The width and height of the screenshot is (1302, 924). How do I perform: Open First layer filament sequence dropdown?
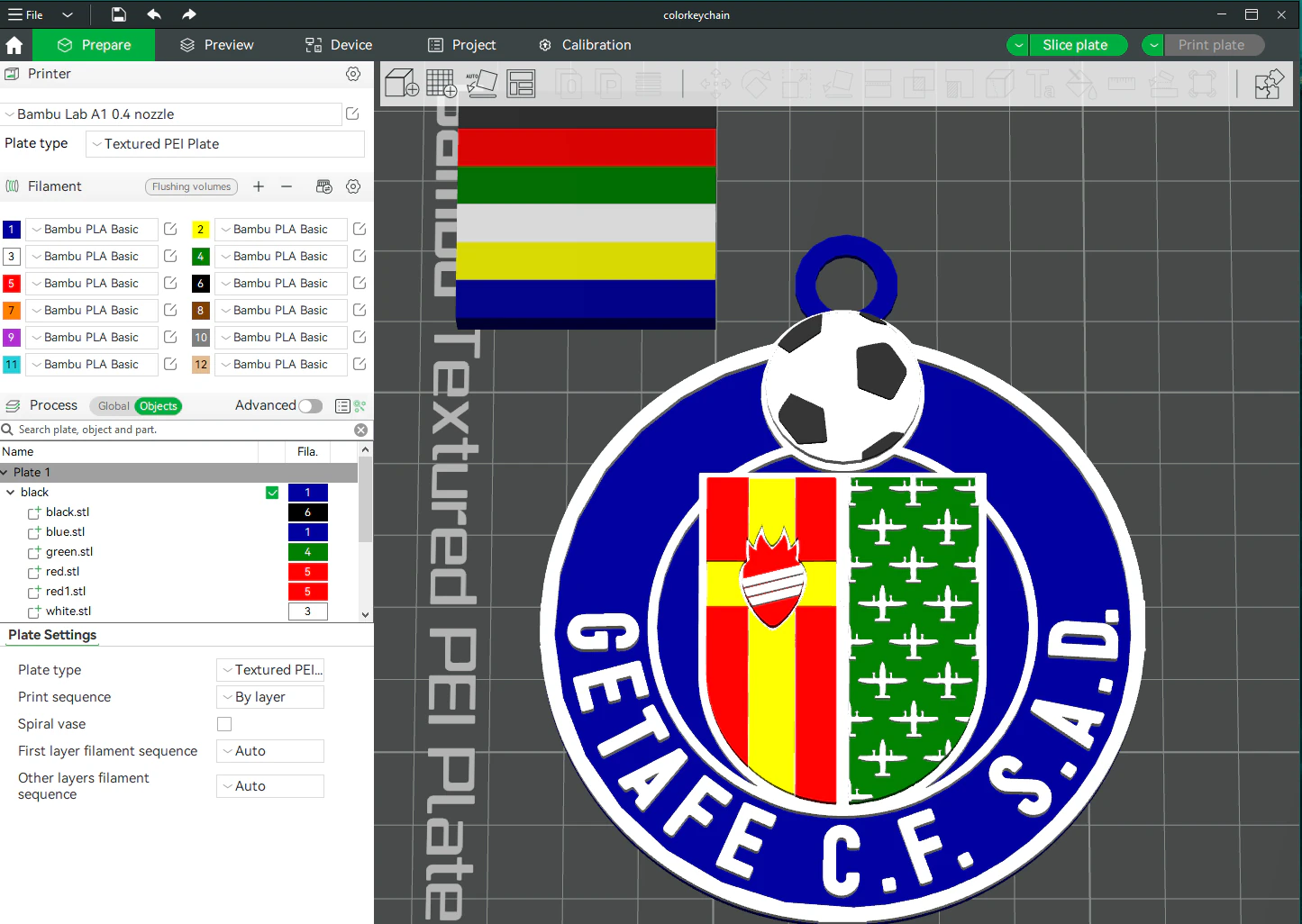(x=270, y=751)
